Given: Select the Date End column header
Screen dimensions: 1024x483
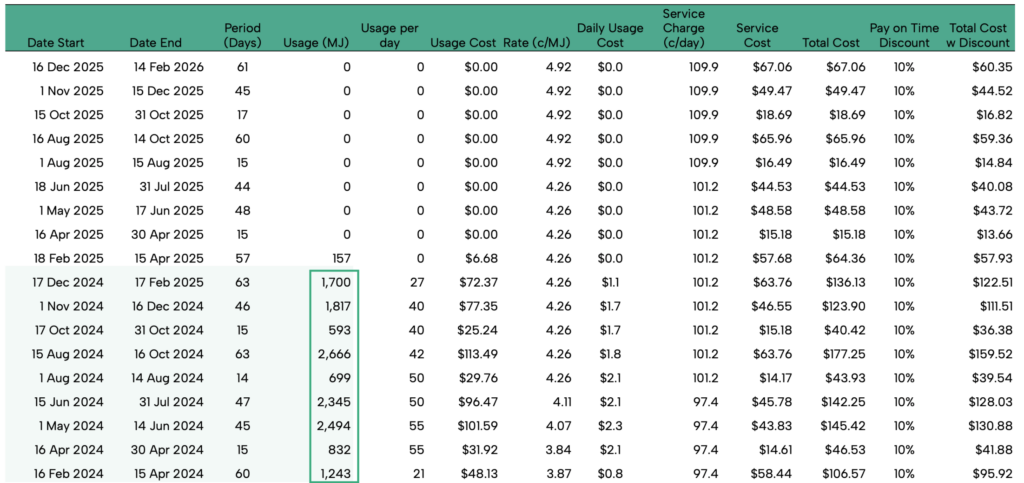Looking at the screenshot, I should [157, 43].
